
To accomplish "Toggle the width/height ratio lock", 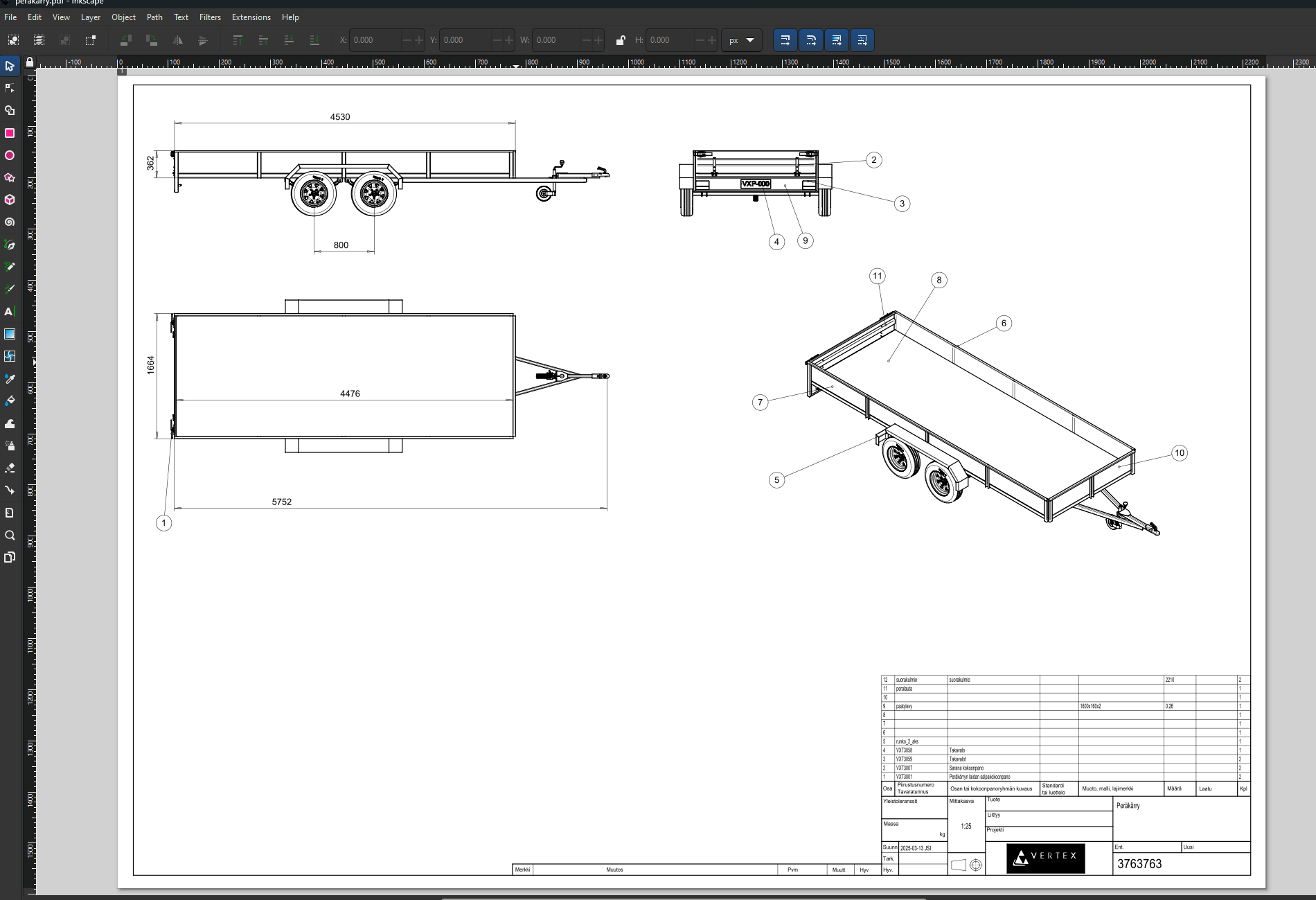I will [x=621, y=40].
